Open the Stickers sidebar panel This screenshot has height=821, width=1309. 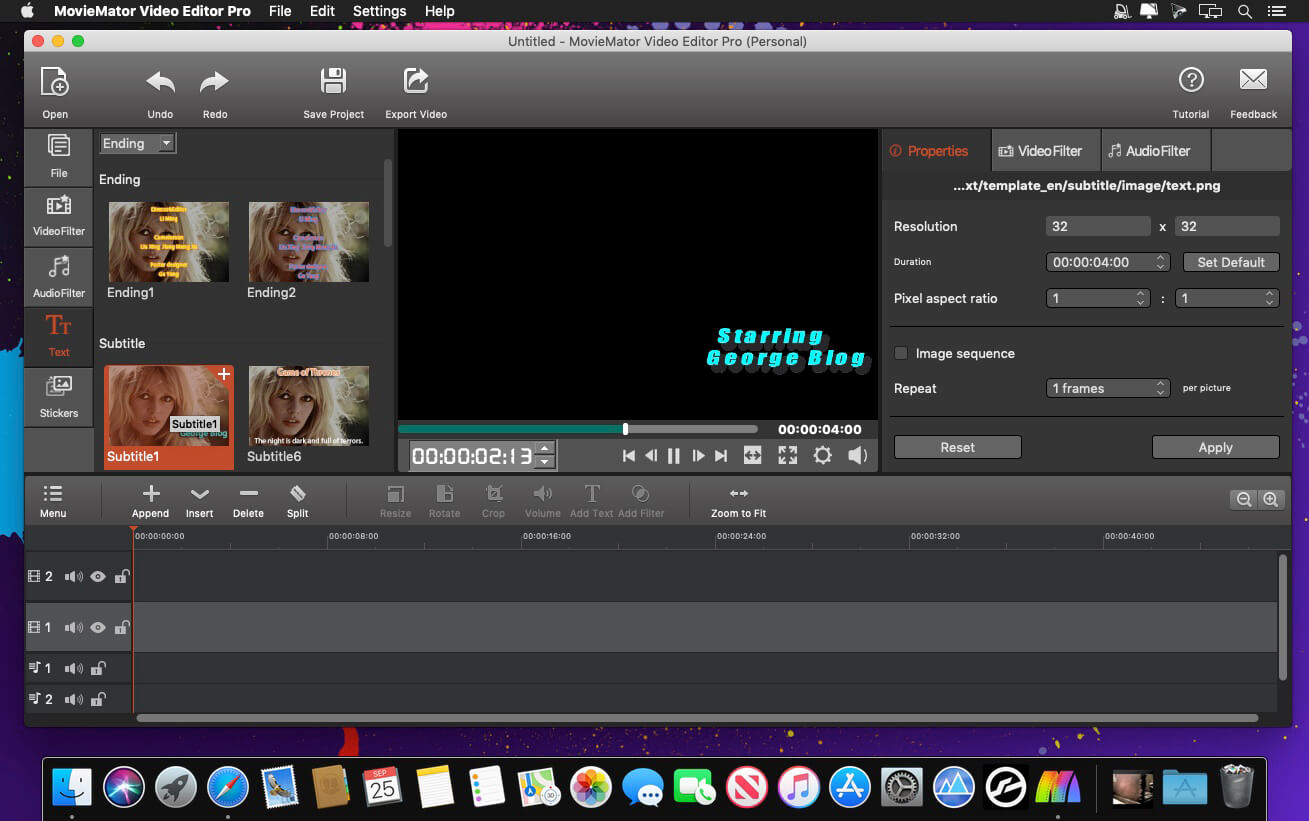tap(59, 396)
